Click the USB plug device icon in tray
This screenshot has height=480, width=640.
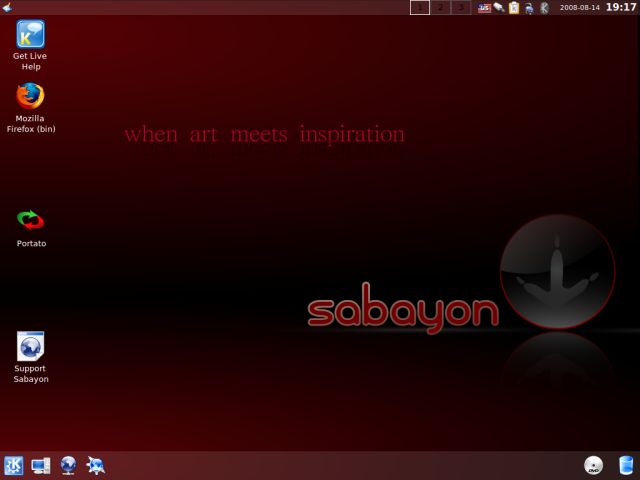[x=499, y=7]
